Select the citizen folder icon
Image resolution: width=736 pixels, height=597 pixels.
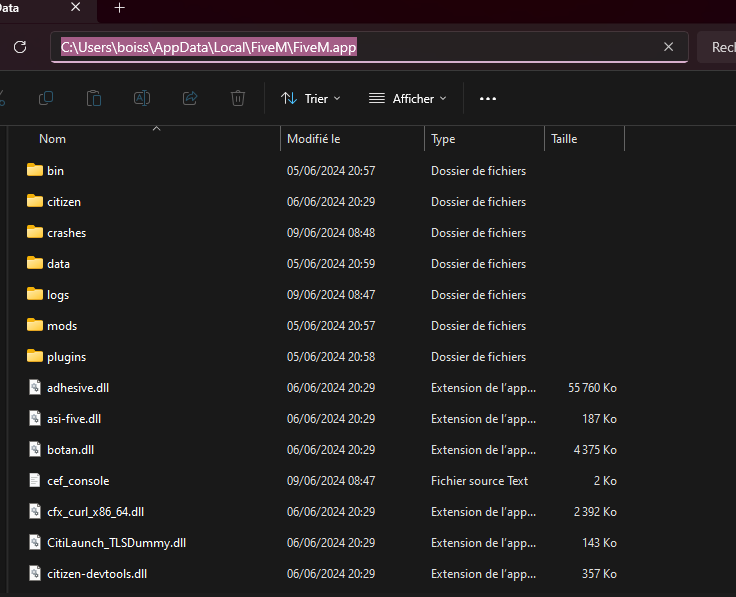(x=35, y=201)
